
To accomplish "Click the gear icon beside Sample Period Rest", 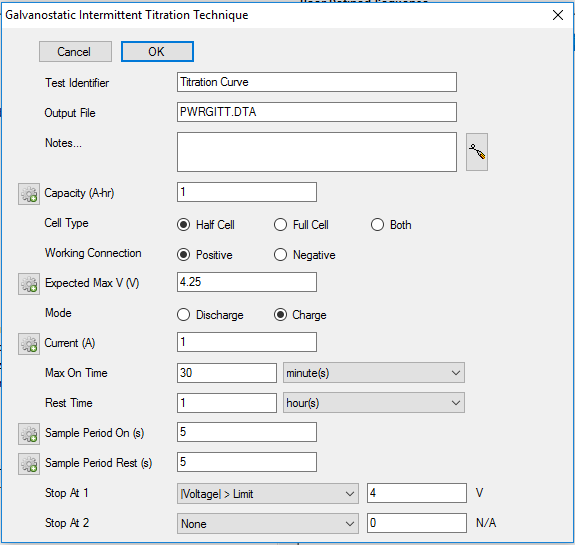I will coord(29,464).
